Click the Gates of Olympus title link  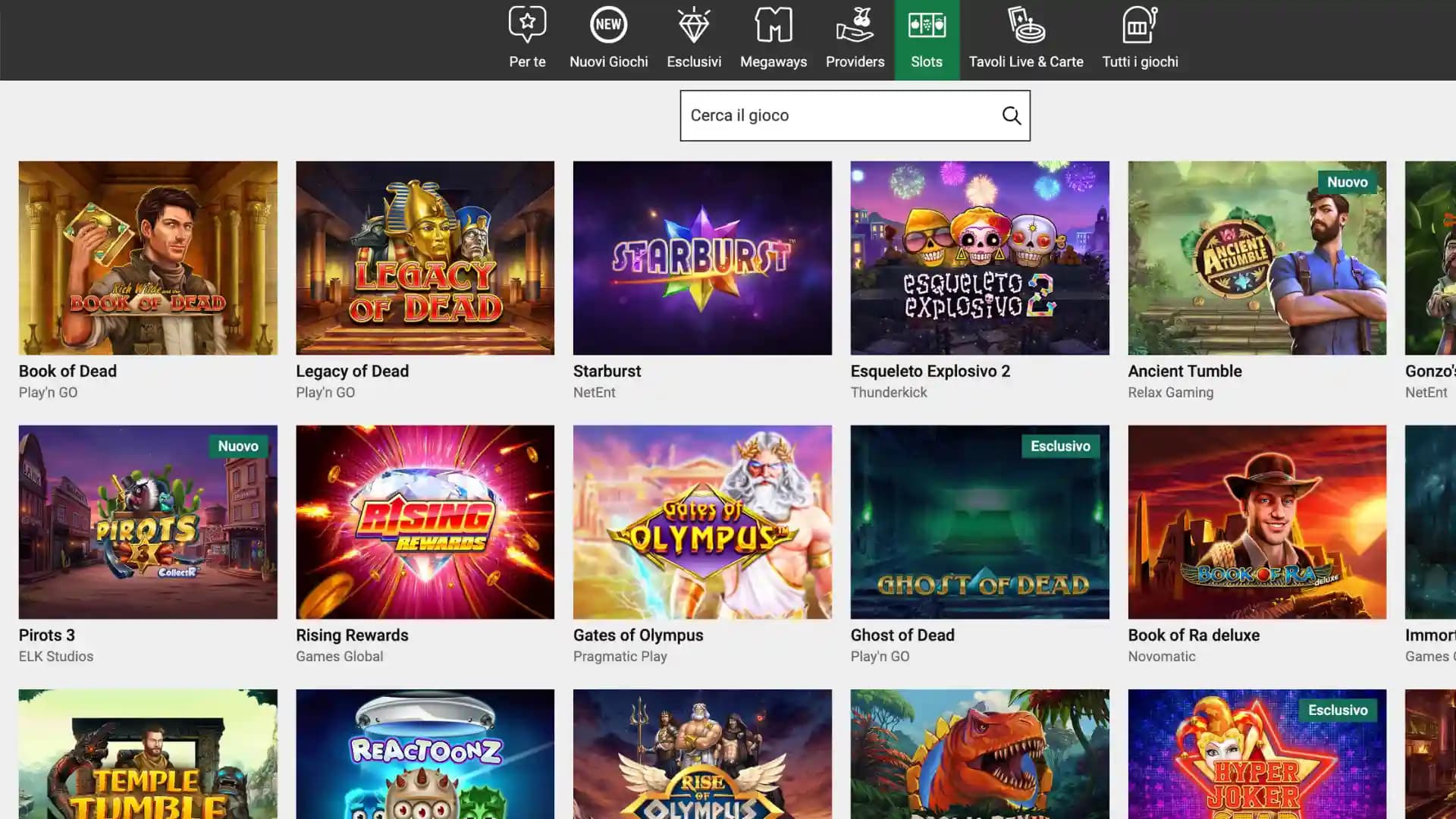tap(638, 635)
